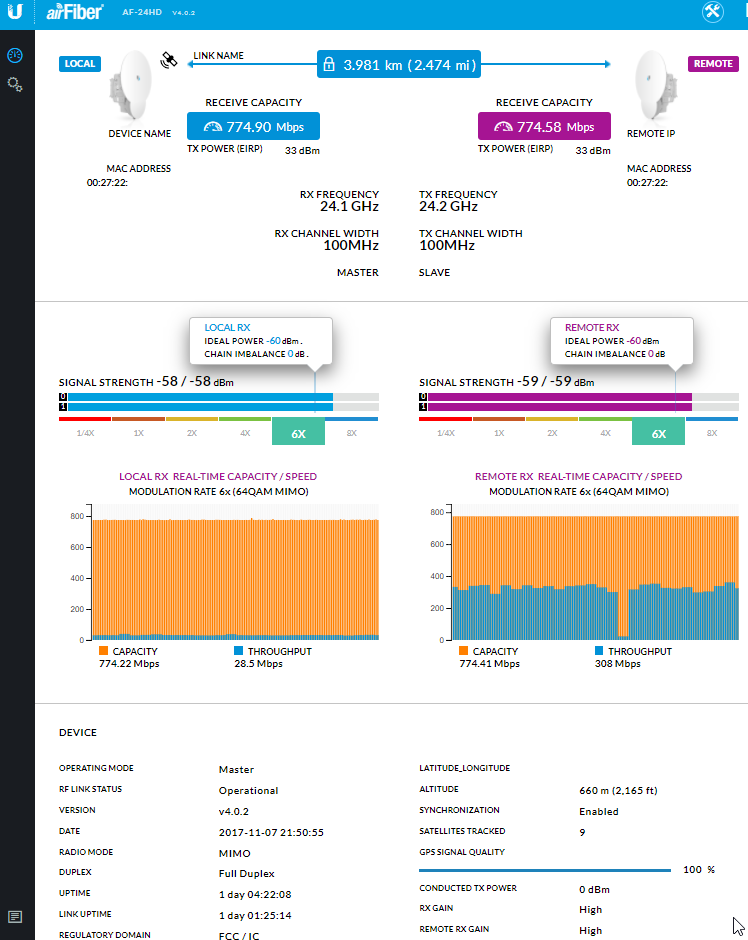Select the local 6X modulation rate marker

point(298,433)
